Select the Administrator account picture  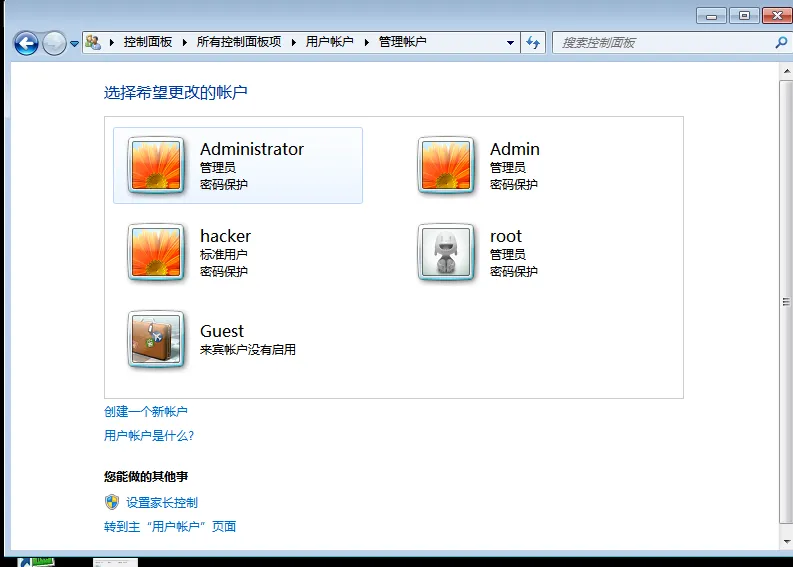[156, 165]
